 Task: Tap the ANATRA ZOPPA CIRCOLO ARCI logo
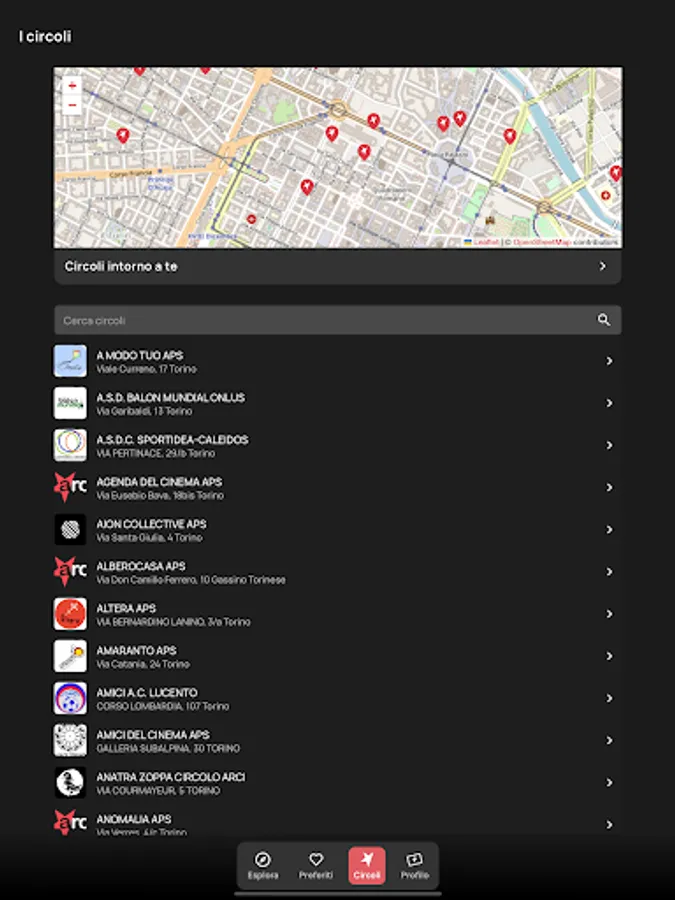point(70,782)
